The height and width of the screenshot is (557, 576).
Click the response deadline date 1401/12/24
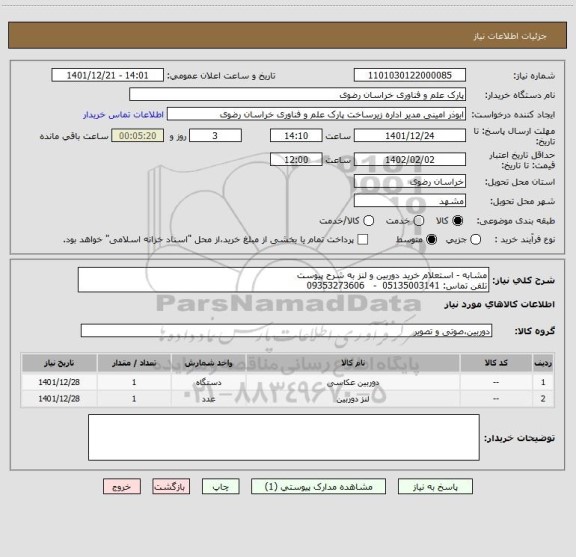[x=410, y=136]
